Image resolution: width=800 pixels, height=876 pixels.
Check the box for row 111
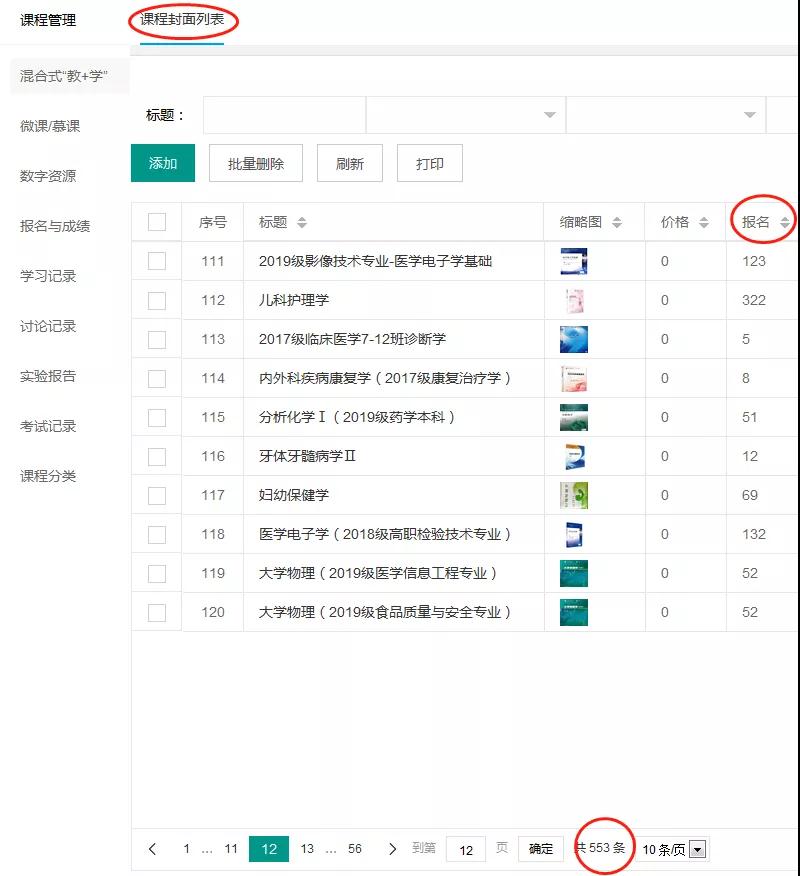point(157,261)
